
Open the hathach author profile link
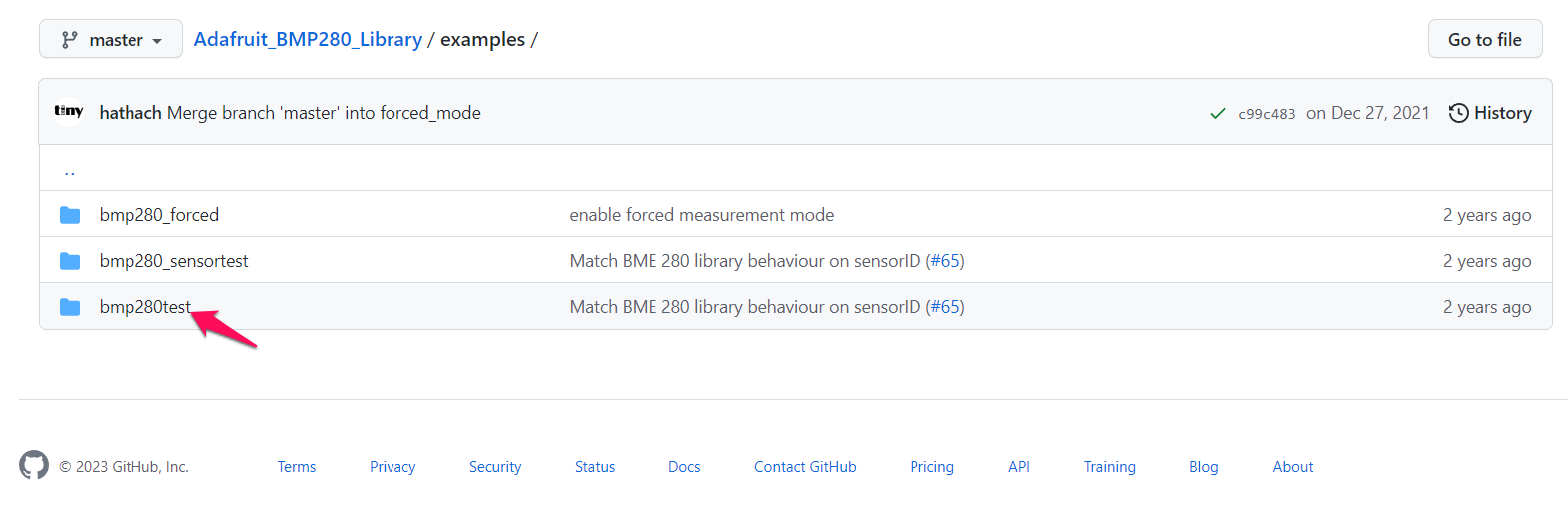tap(131, 113)
